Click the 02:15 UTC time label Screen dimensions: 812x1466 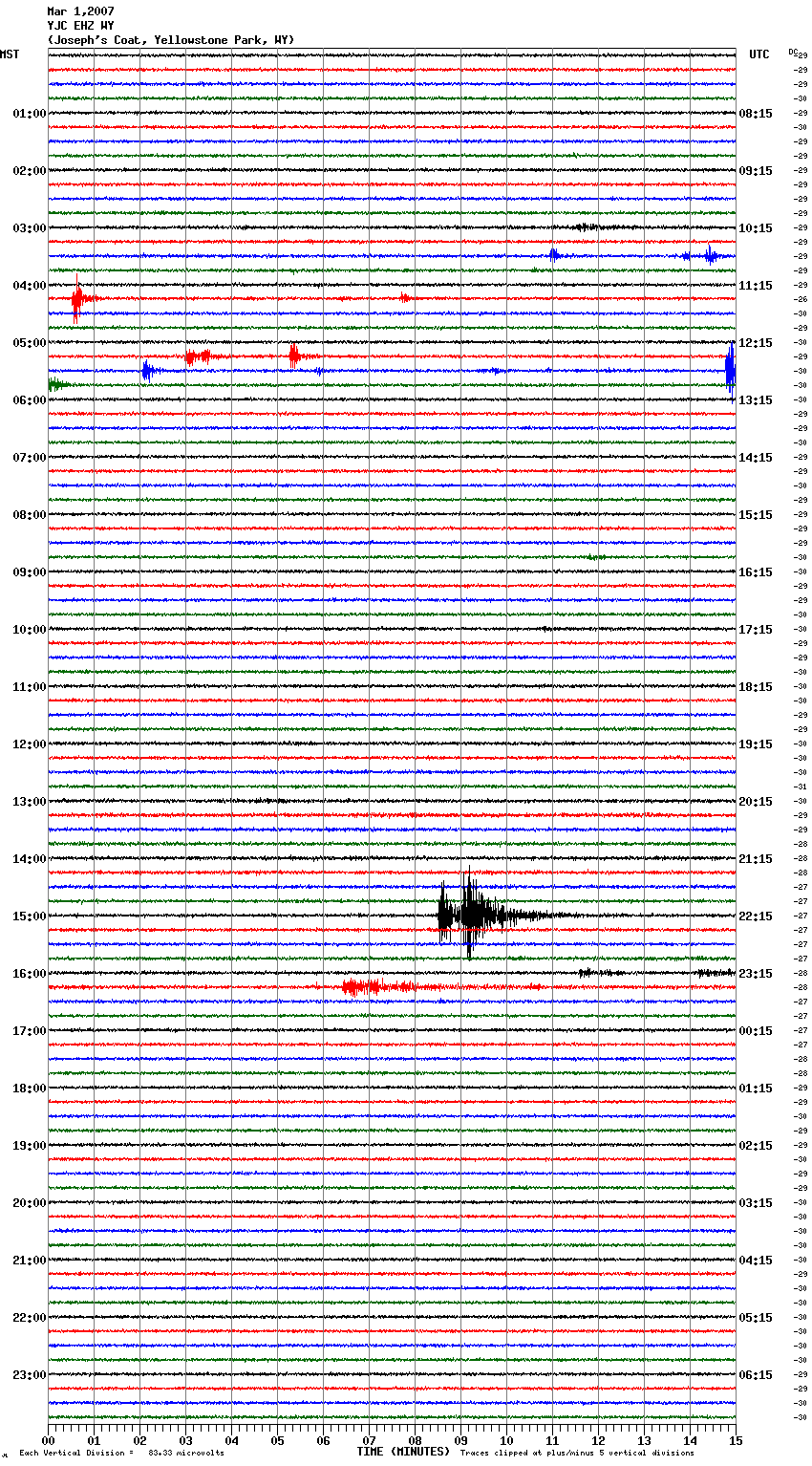(756, 1146)
